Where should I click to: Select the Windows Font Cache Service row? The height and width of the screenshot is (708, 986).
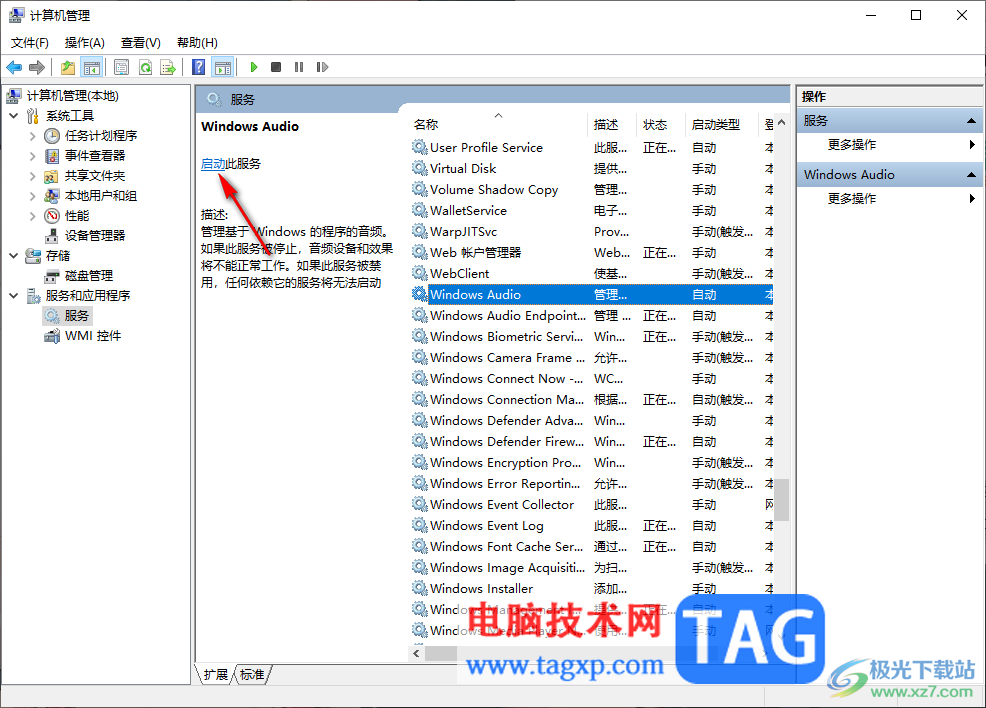(x=592, y=546)
